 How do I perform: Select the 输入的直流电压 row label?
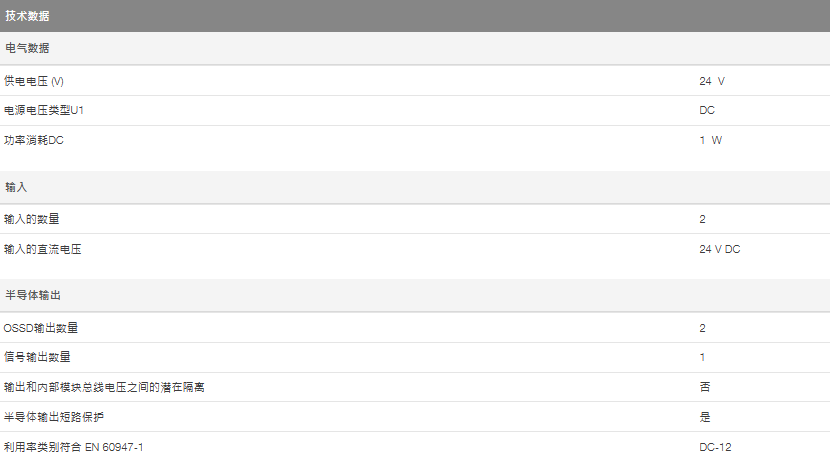tap(43, 249)
